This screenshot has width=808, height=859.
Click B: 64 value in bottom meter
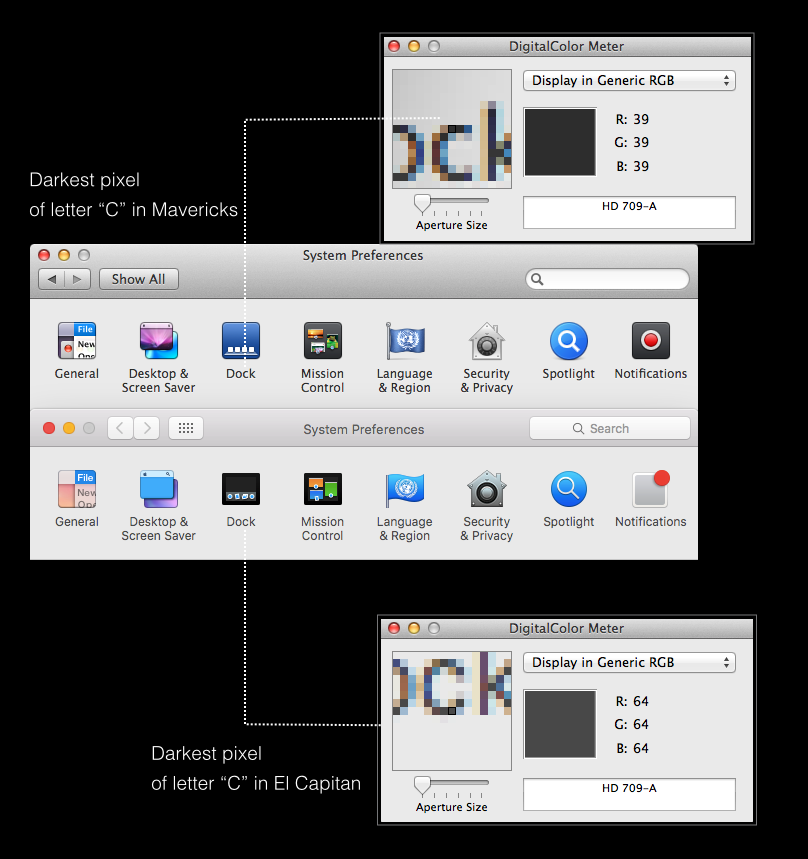632,748
